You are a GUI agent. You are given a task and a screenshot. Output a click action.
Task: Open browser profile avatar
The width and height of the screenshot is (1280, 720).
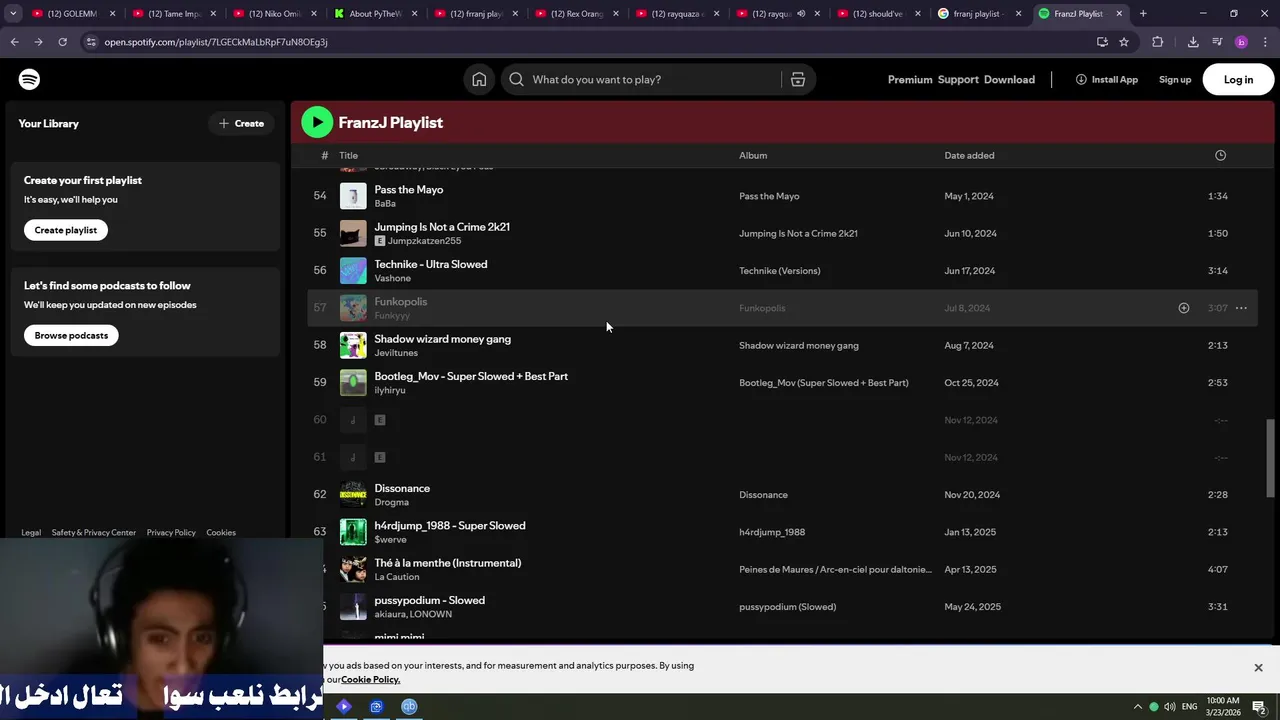(x=1241, y=42)
